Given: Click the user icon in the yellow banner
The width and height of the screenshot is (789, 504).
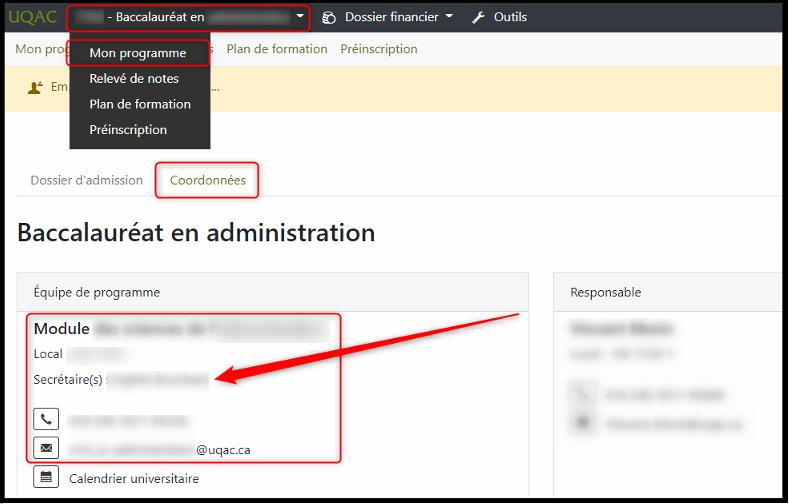Looking at the screenshot, I should [35, 88].
